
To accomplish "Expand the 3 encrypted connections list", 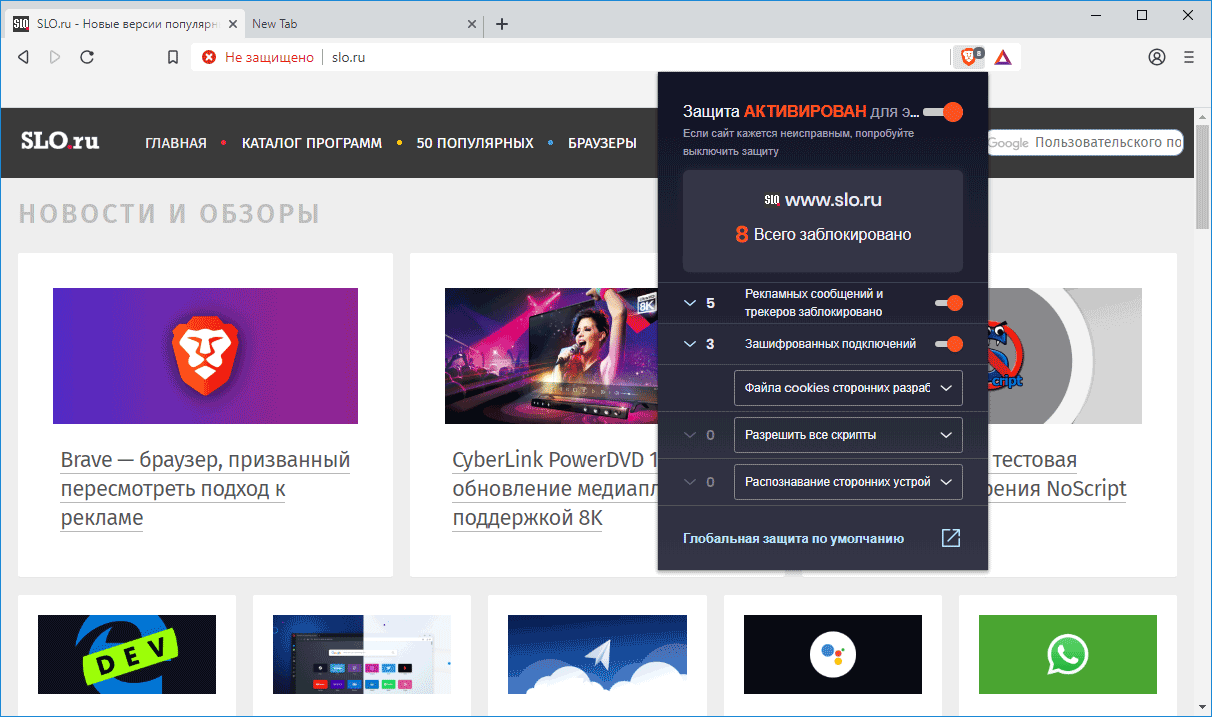I will 689,344.
